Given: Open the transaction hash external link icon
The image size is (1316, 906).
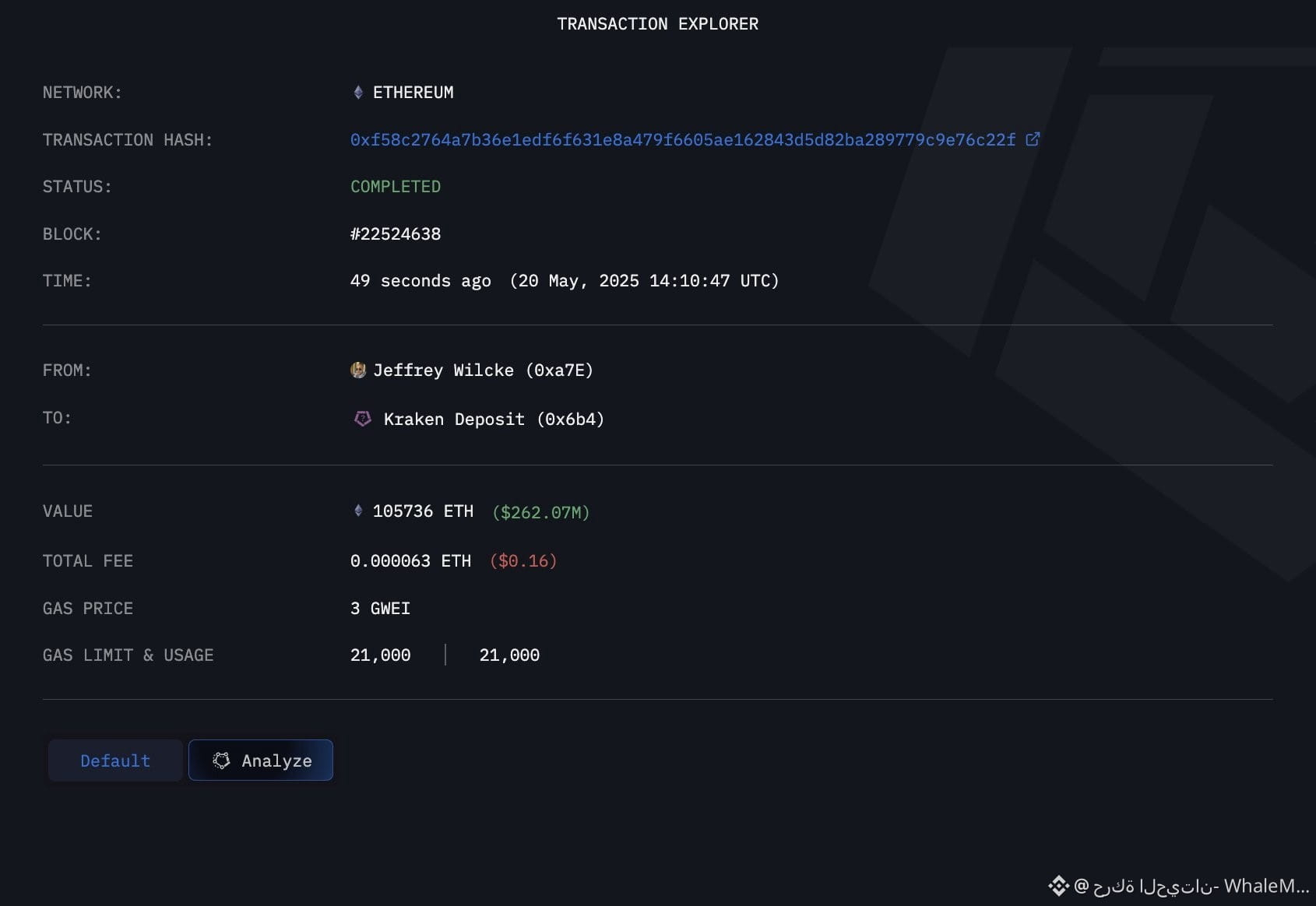Looking at the screenshot, I should 1033,139.
